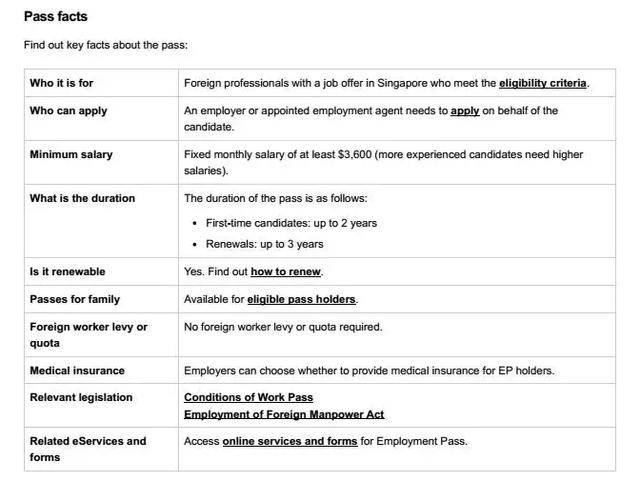Click the 'What is the duration' row label
This screenshot has height=481, width=640.
(x=82, y=198)
